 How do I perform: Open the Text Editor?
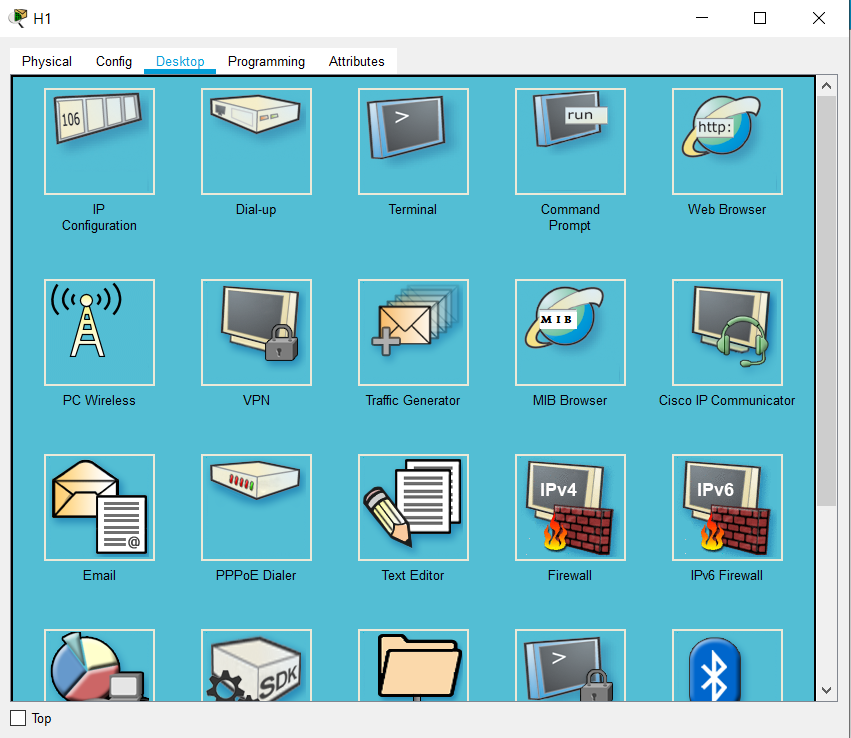(413, 507)
